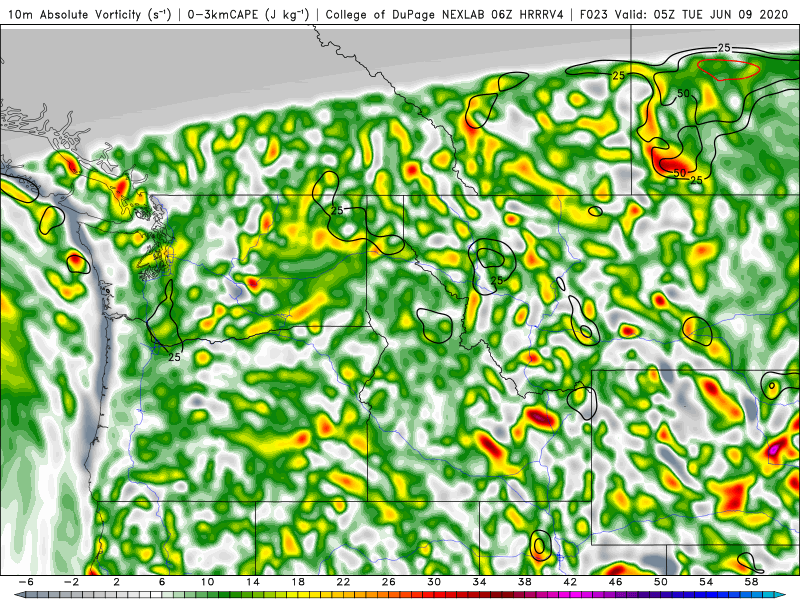Click the "54" color scale label
Image resolution: width=800 pixels, height=600 pixels.
(706, 582)
